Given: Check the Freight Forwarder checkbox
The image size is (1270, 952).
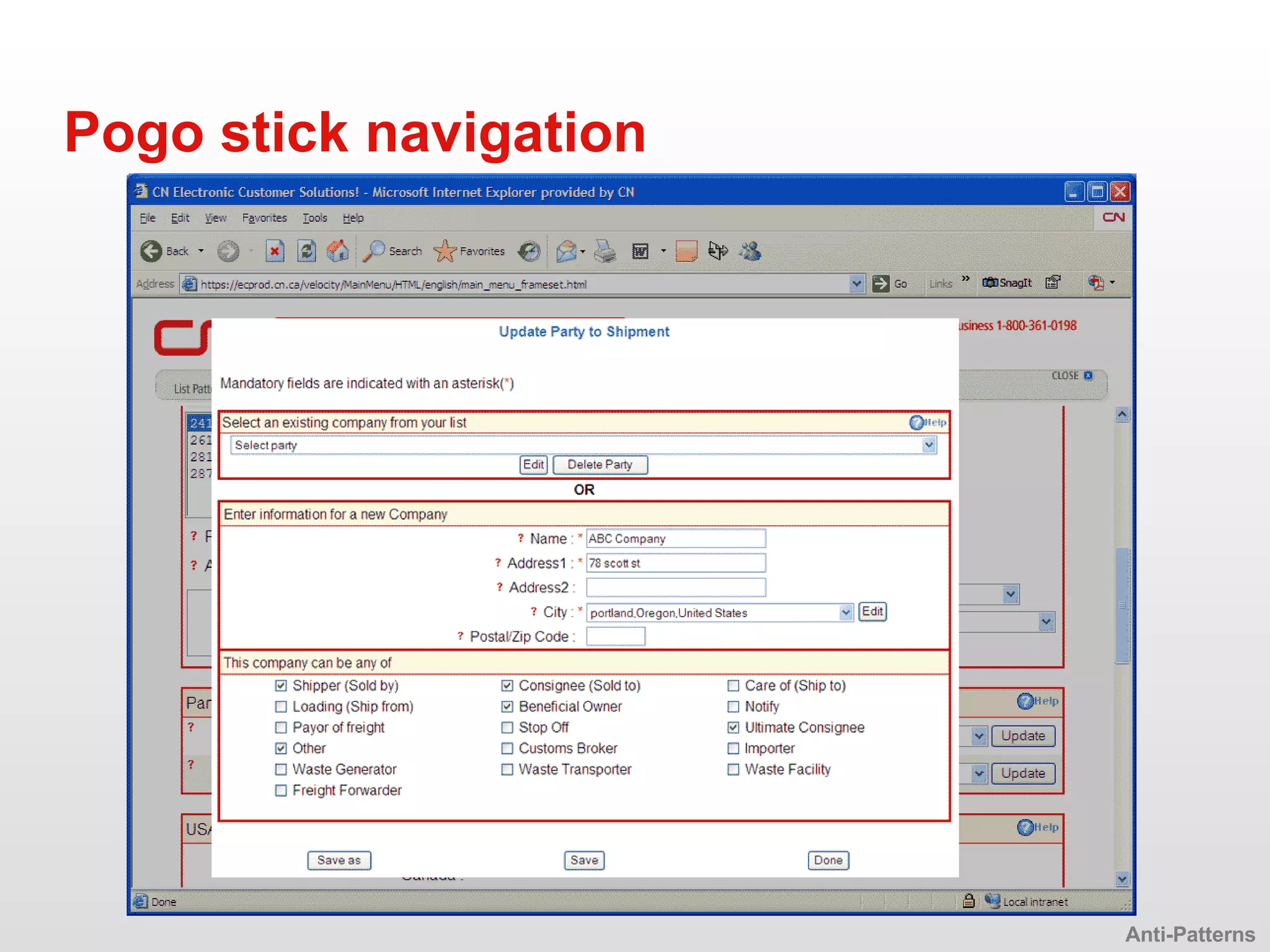Looking at the screenshot, I should tap(281, 790).
